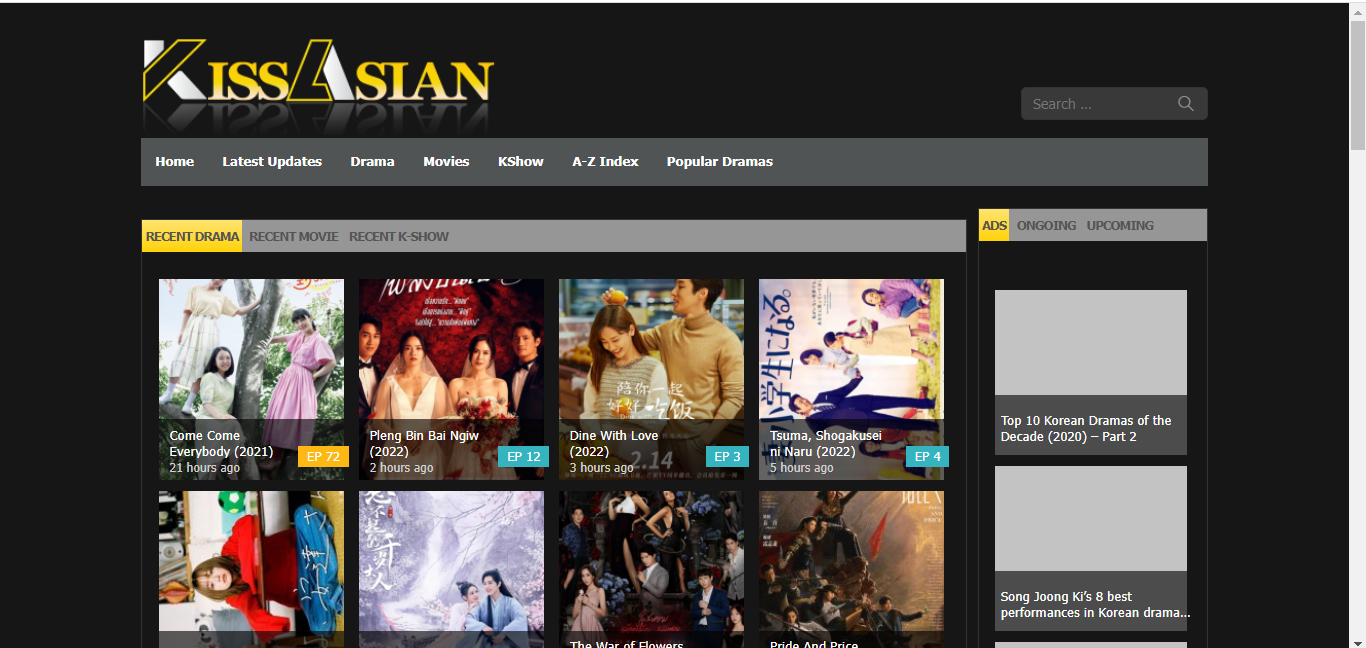Click the scrollbar up arrow
Viewport: 1366px width, 648px height.
(1358, 10)
